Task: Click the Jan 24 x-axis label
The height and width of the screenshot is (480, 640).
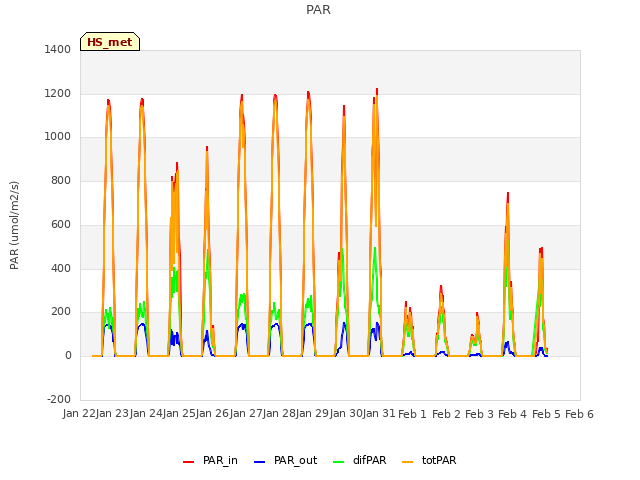Action: click(146, 413)
